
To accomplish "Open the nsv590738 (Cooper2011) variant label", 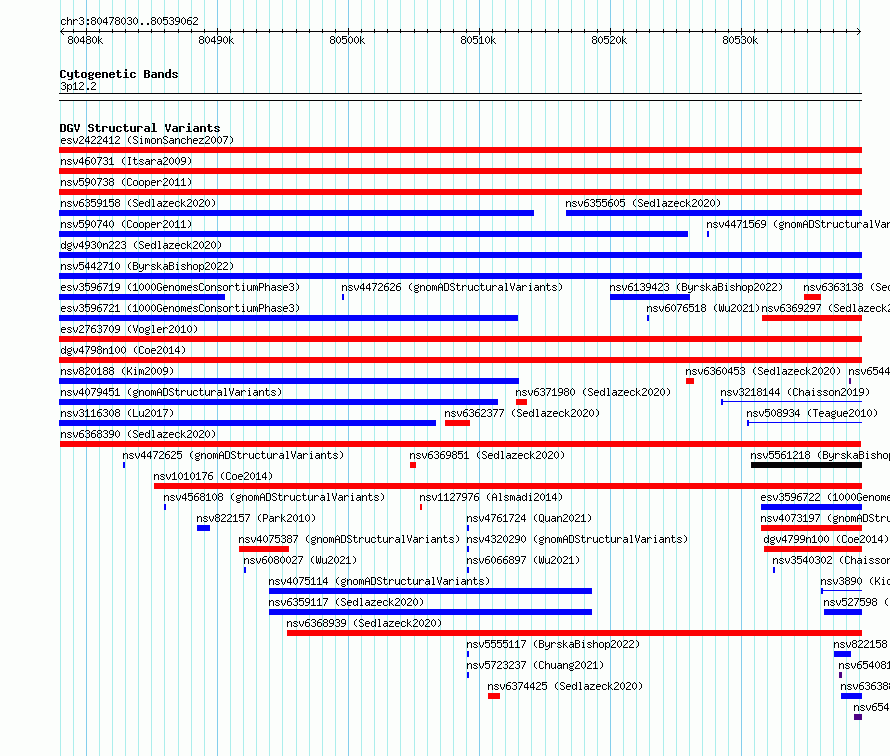I will click(126, 182).
